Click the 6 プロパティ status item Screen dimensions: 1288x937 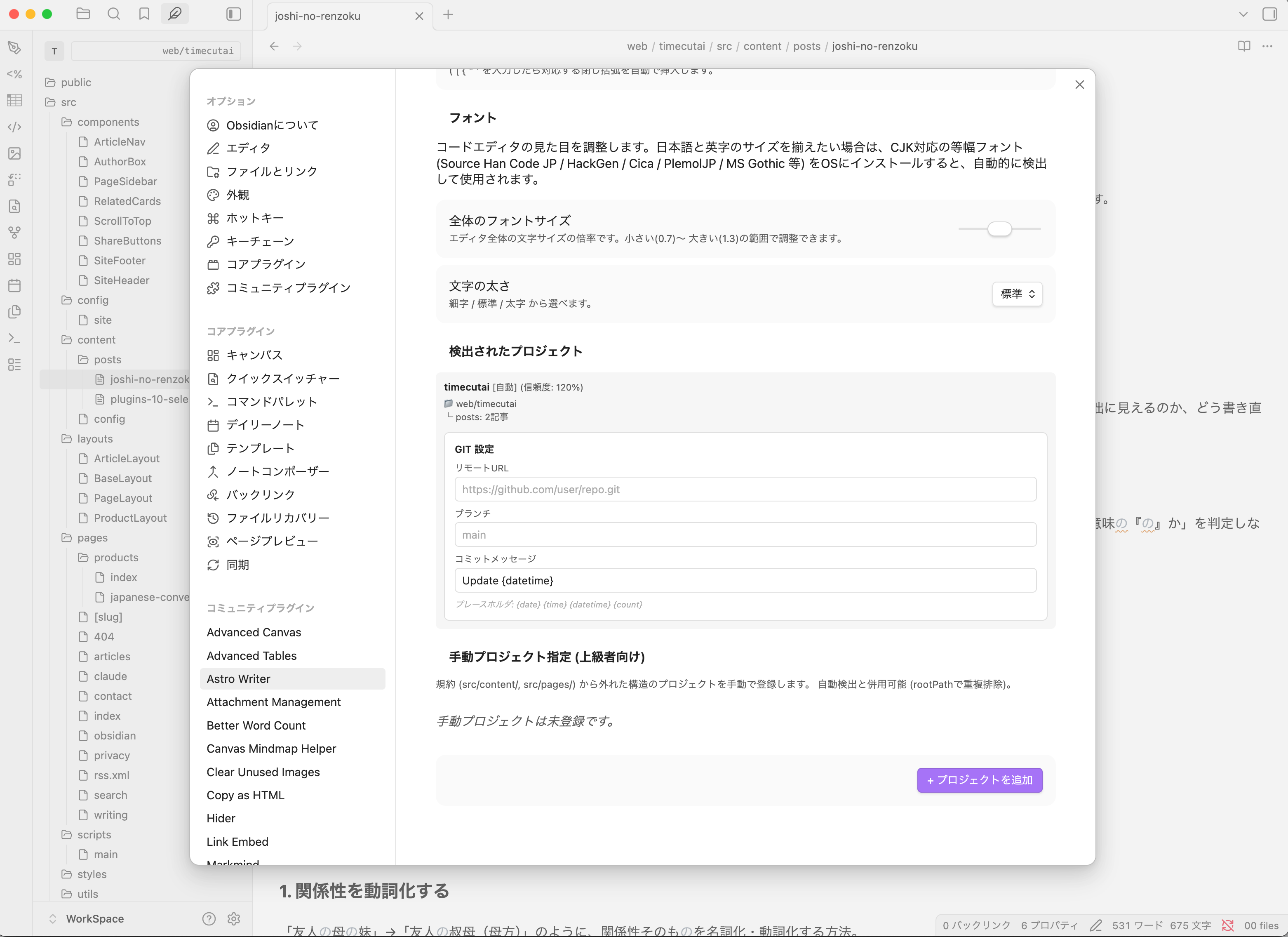coord(1049,925)
